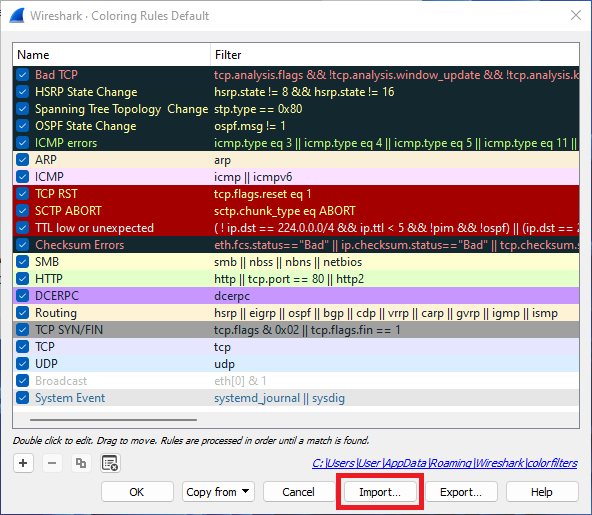Click filter text 'ospf.msg != 1'
Viewport: 592px width, 515px height.
click(x=250, y=126)
